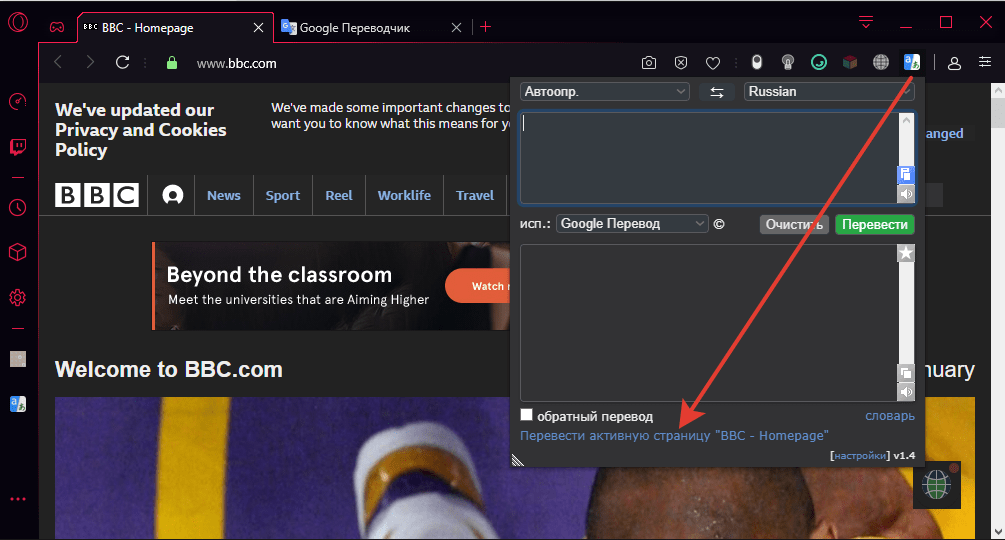Image resolution: width=1005 pixels, height=540 pixels.
Task: Click "Перевести активную страницу" link
Action: coord(674,436)
